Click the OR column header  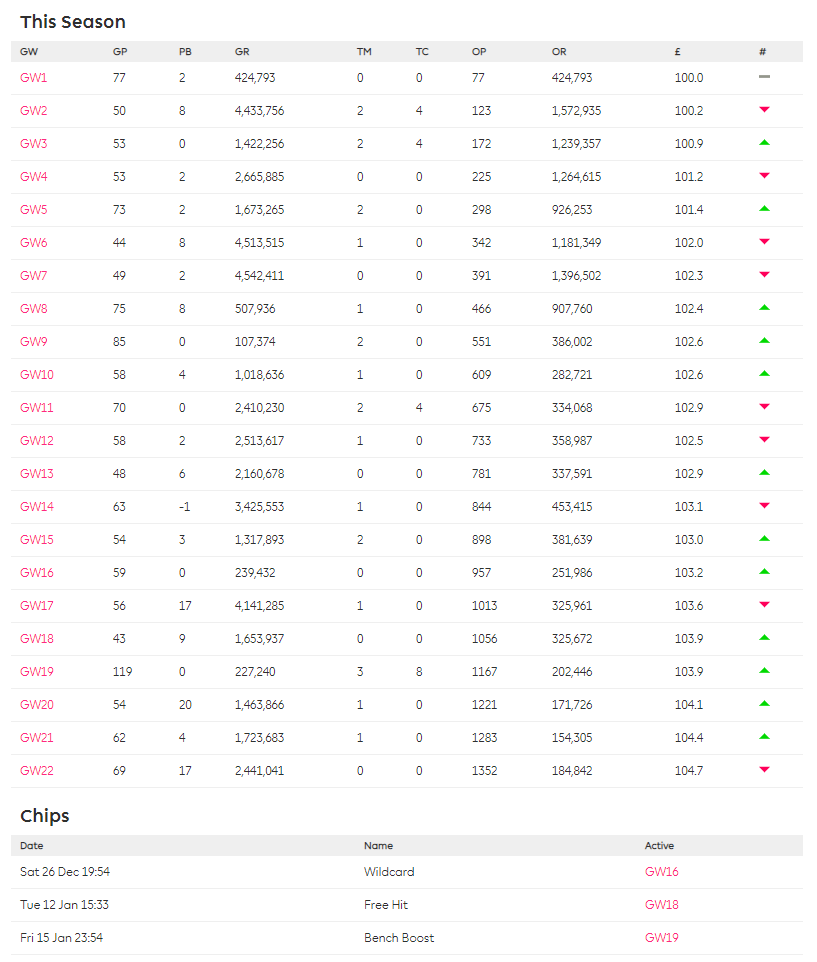click(559, 51)
